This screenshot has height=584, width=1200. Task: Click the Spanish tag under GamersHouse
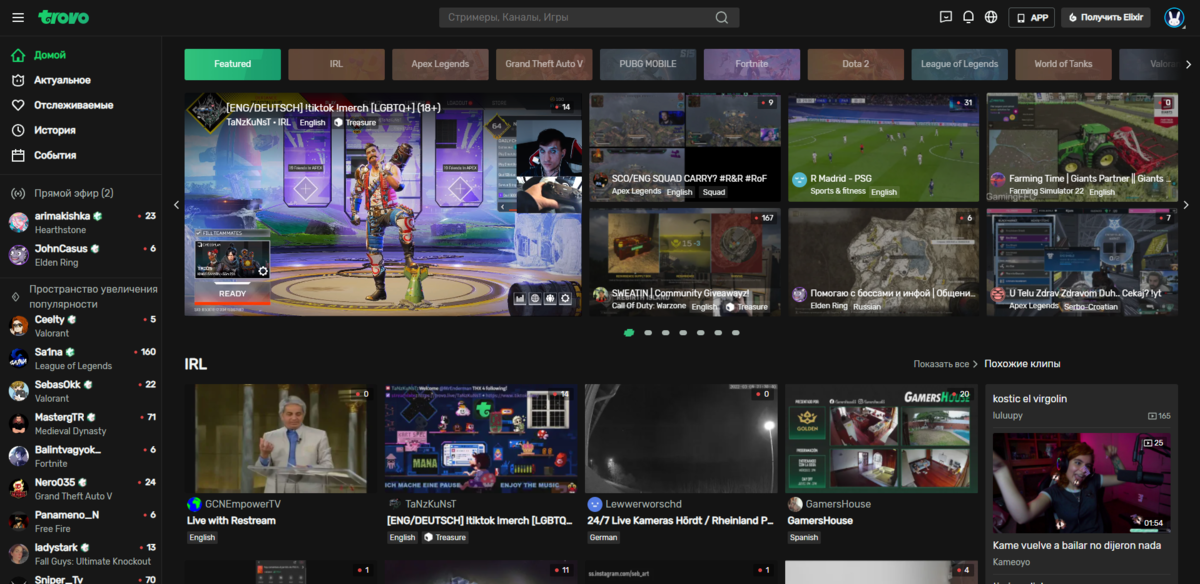804,537
